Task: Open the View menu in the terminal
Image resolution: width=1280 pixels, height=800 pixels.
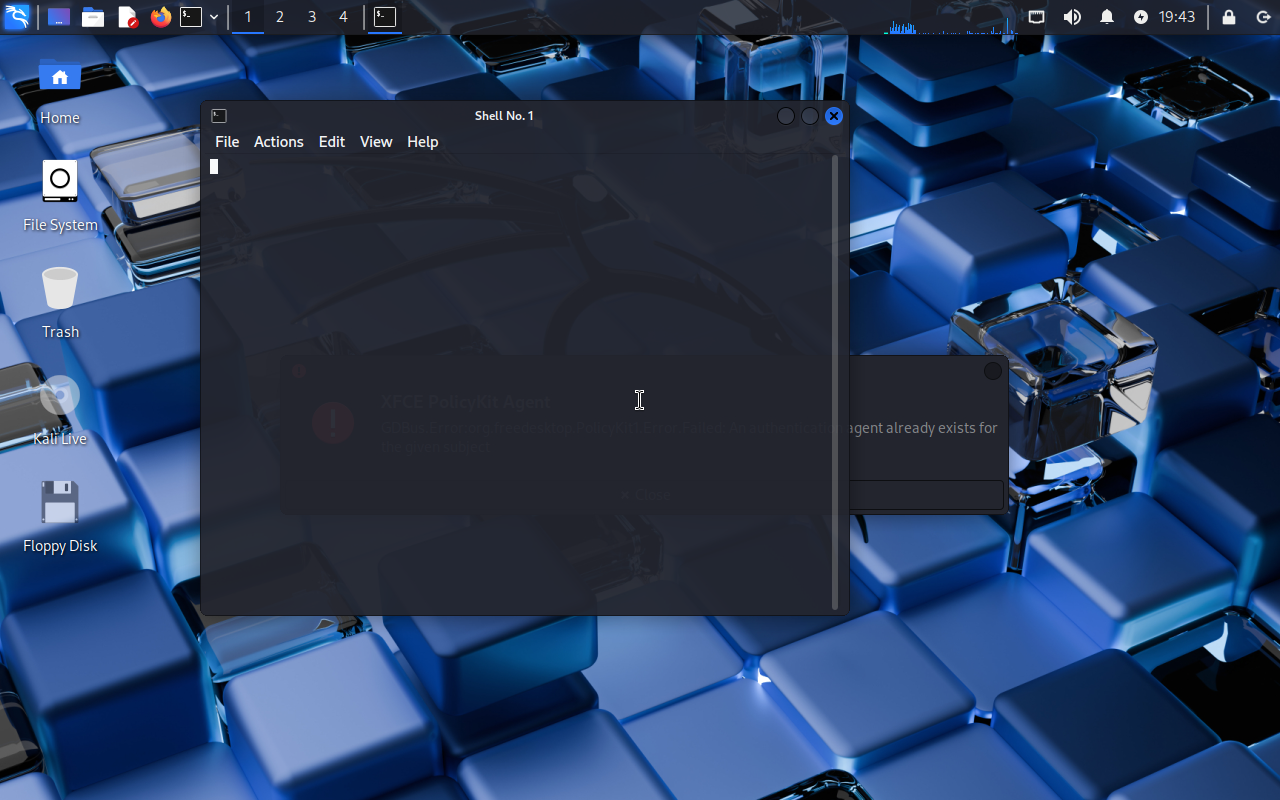Action: [x=376, y=142]
